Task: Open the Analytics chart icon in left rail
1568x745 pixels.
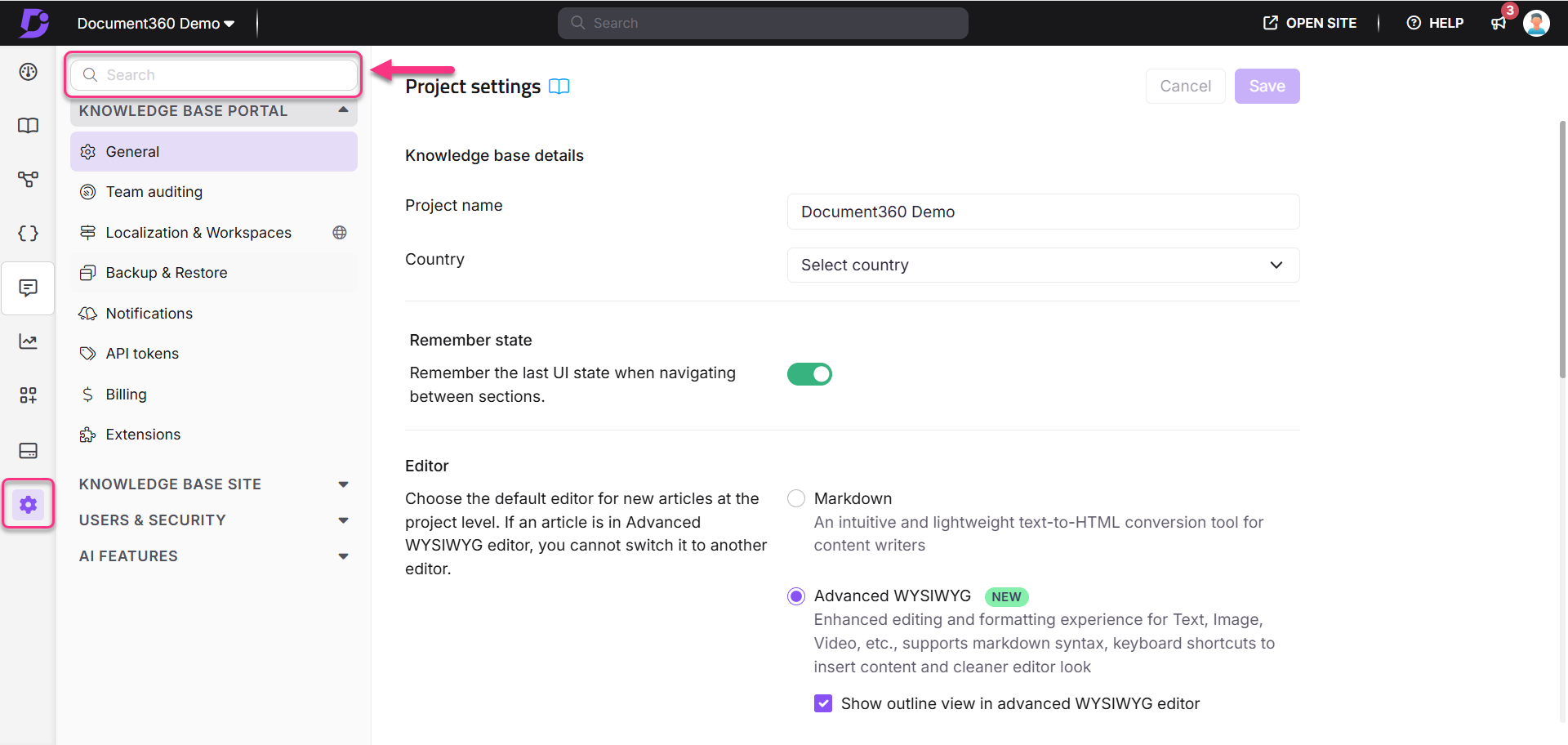Action: click(x=29, y=341)
